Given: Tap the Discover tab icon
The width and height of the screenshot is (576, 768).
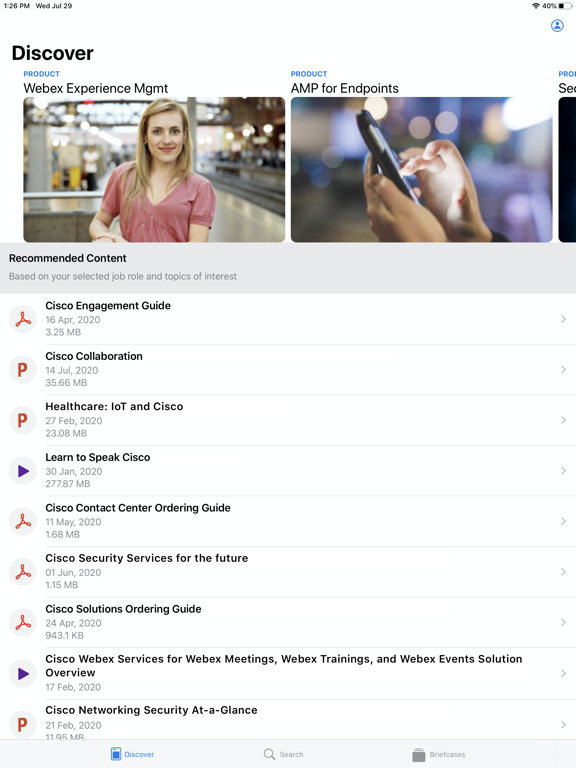Looking at the screenshot, I should click(x=116, y=754).
